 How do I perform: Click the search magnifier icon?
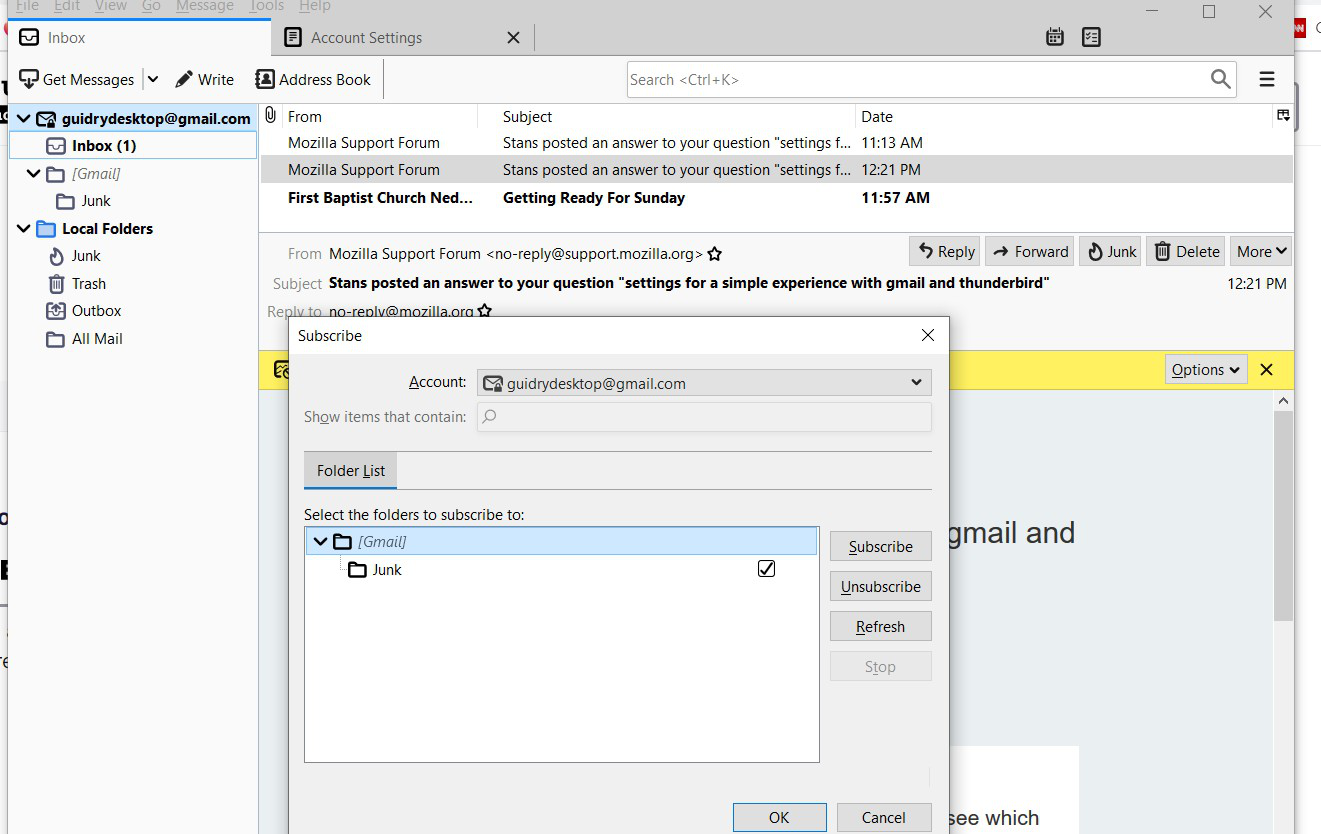[x=1220, y=79]
